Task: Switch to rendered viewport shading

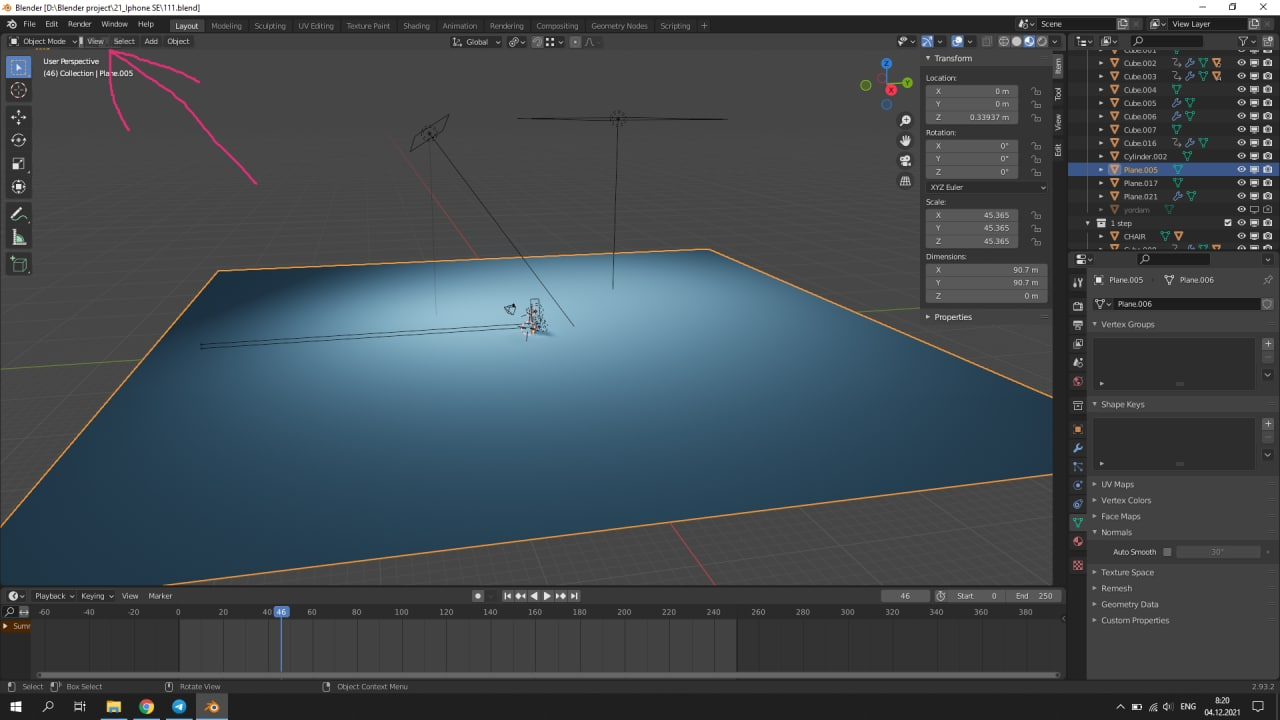Action: click(x=1042, y=41)
